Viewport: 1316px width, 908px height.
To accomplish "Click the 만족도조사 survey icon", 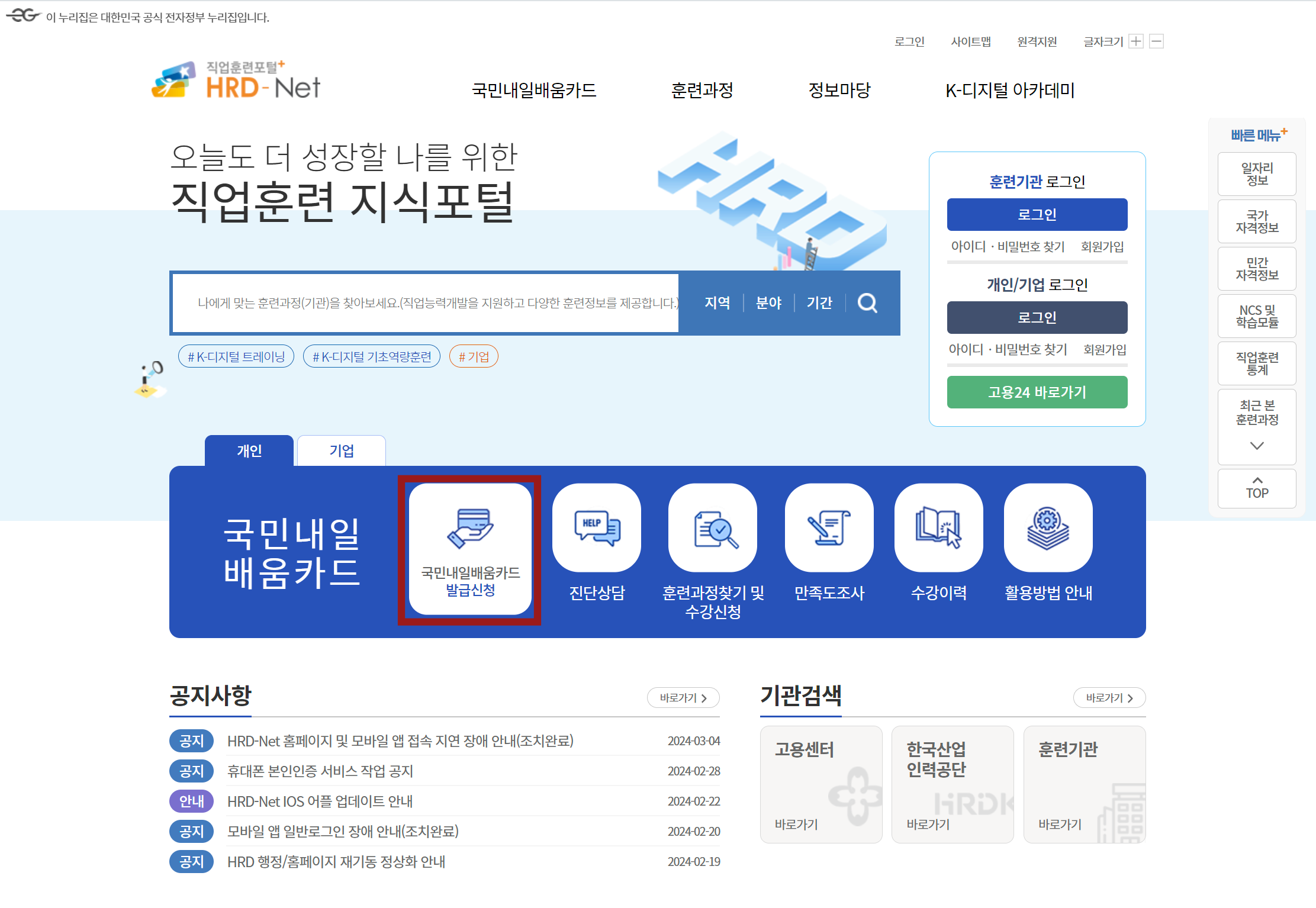I will 829,527.
